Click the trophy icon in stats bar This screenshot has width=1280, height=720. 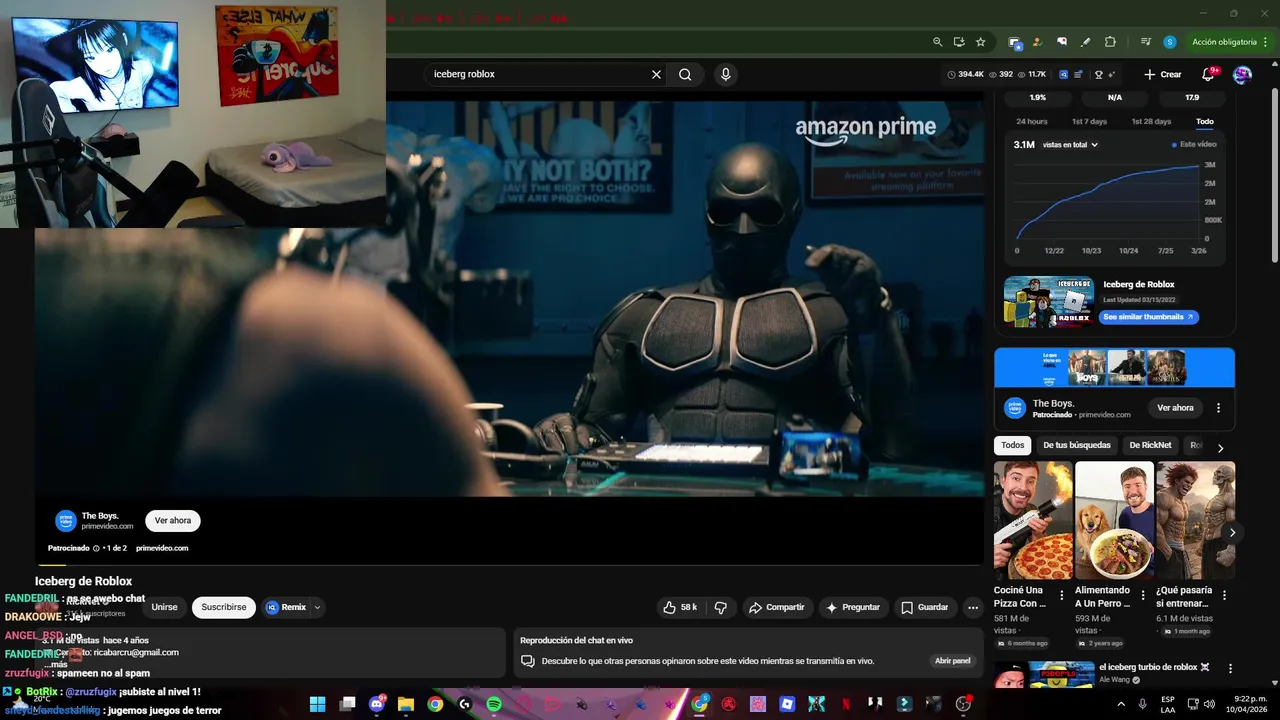[1099, 74]
